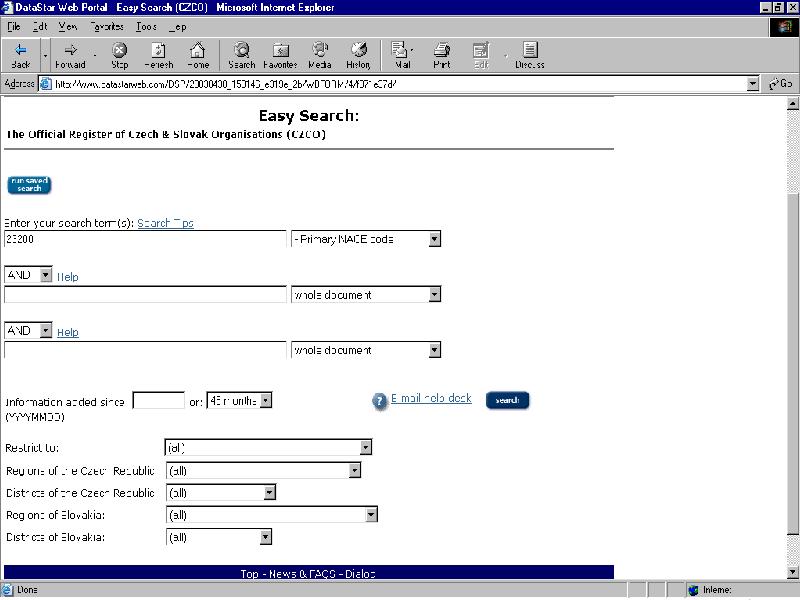Open the Search Tips link
The image size is (800, 600).
point(165,223)
